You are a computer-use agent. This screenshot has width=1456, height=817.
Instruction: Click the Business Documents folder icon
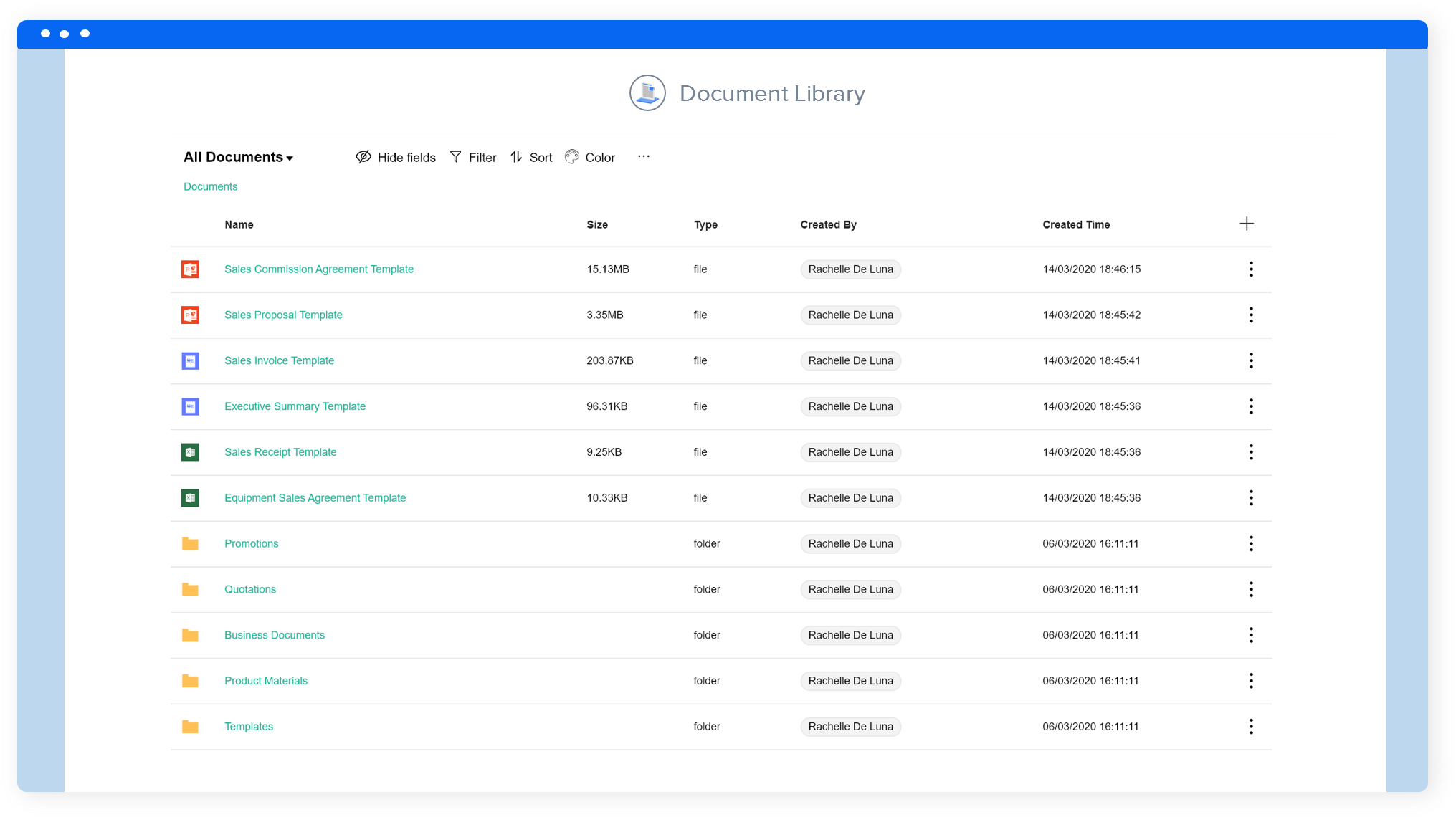coord(190,635)
